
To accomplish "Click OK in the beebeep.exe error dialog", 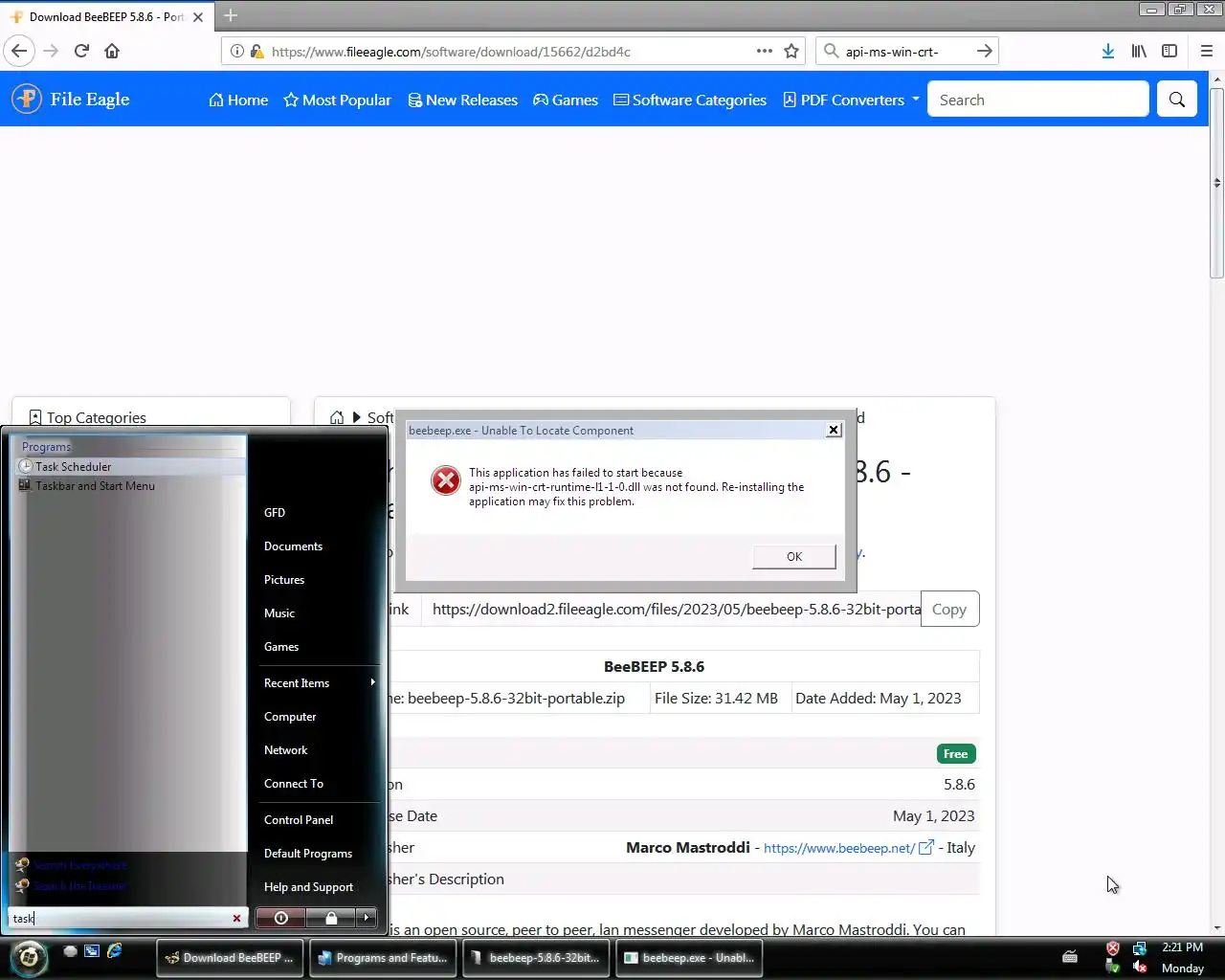I will (794, 556).
